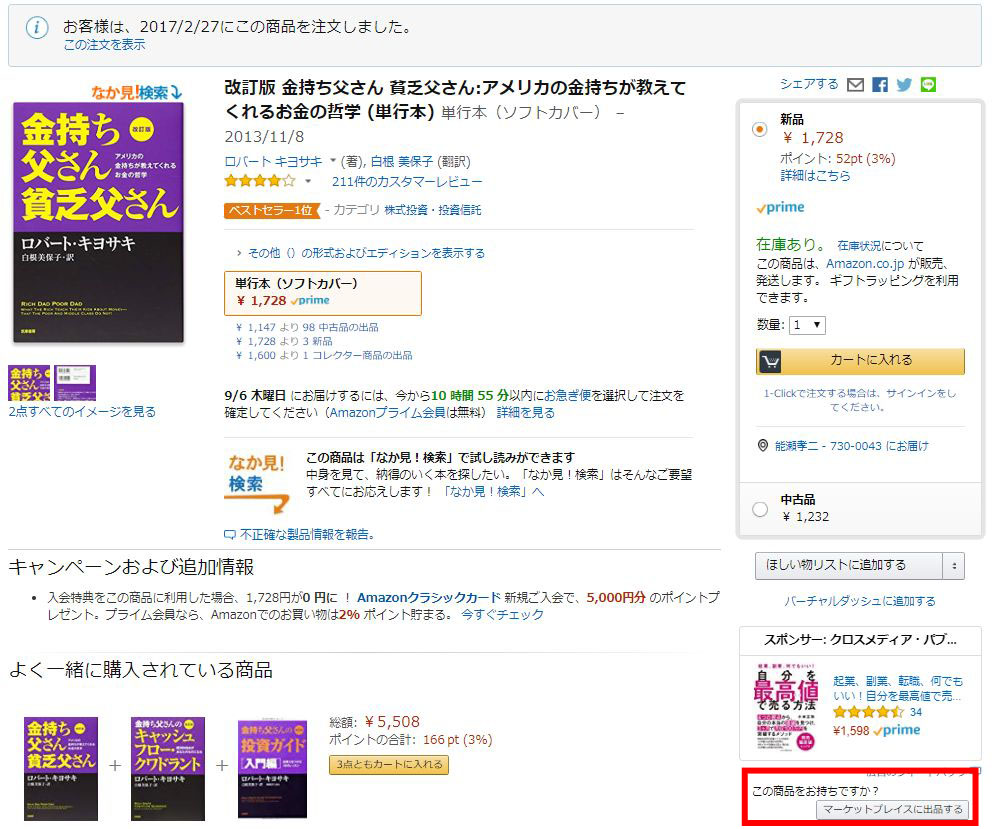This screenshot has height=829, width=992.
Task: Open 211件のカスタマーレビュー link
Action: (407, 182)
